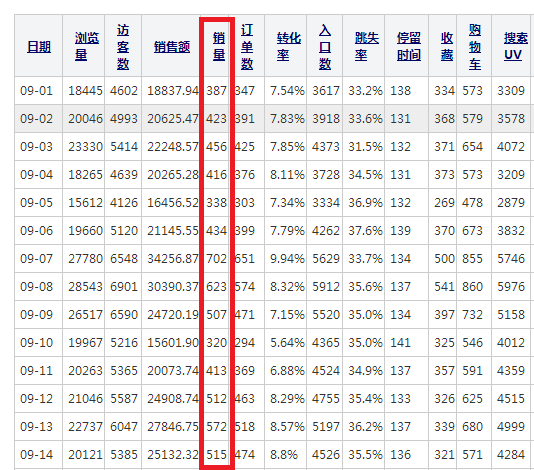Screen dimensions: 534x470
Task: Click sales amount 18837.94
Action: pyautogui.click(x=173, y=91)
